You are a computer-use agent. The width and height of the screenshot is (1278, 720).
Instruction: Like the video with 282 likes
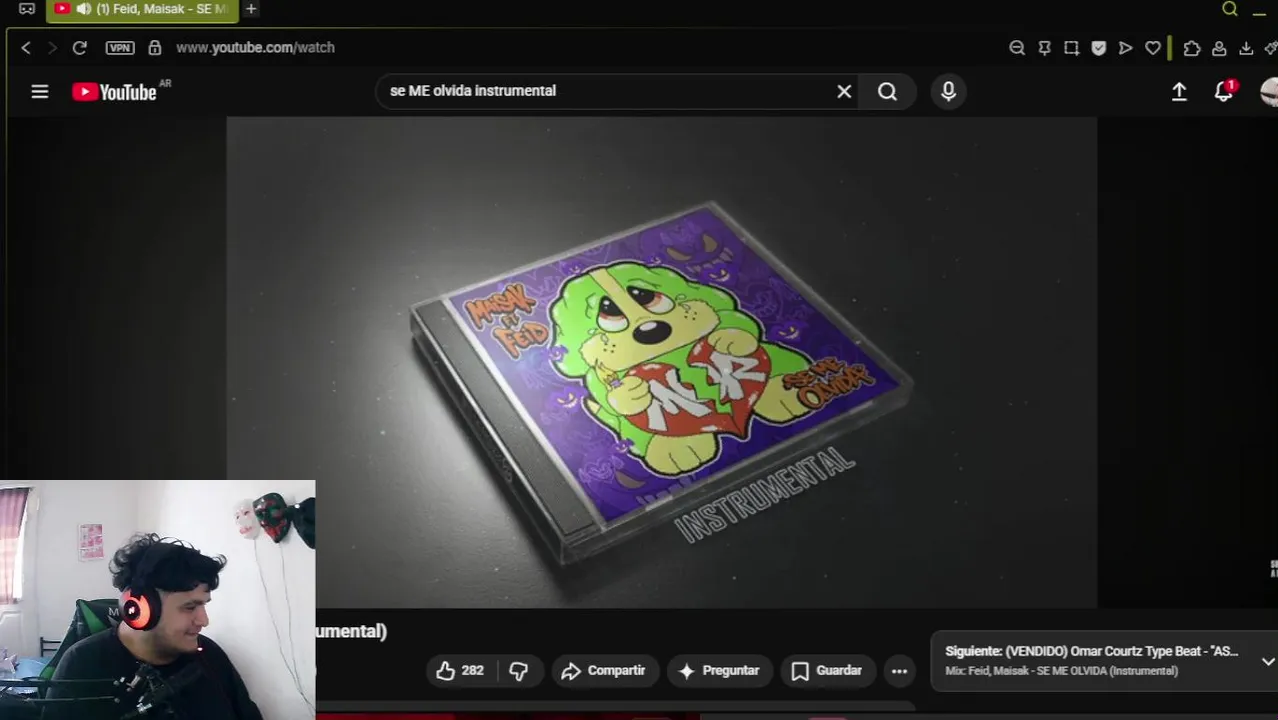coord(460,671)
